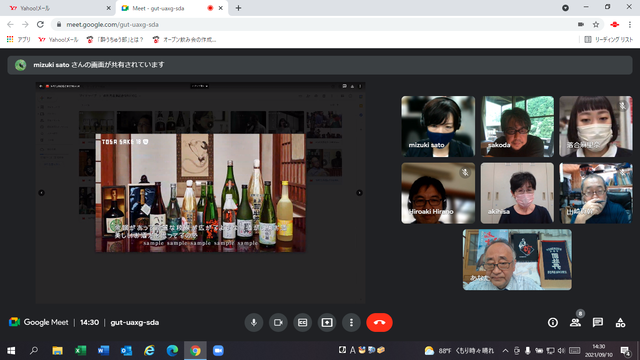
Task: Click the mizuki sato screen sharing banner
Action: pos(320,65)
